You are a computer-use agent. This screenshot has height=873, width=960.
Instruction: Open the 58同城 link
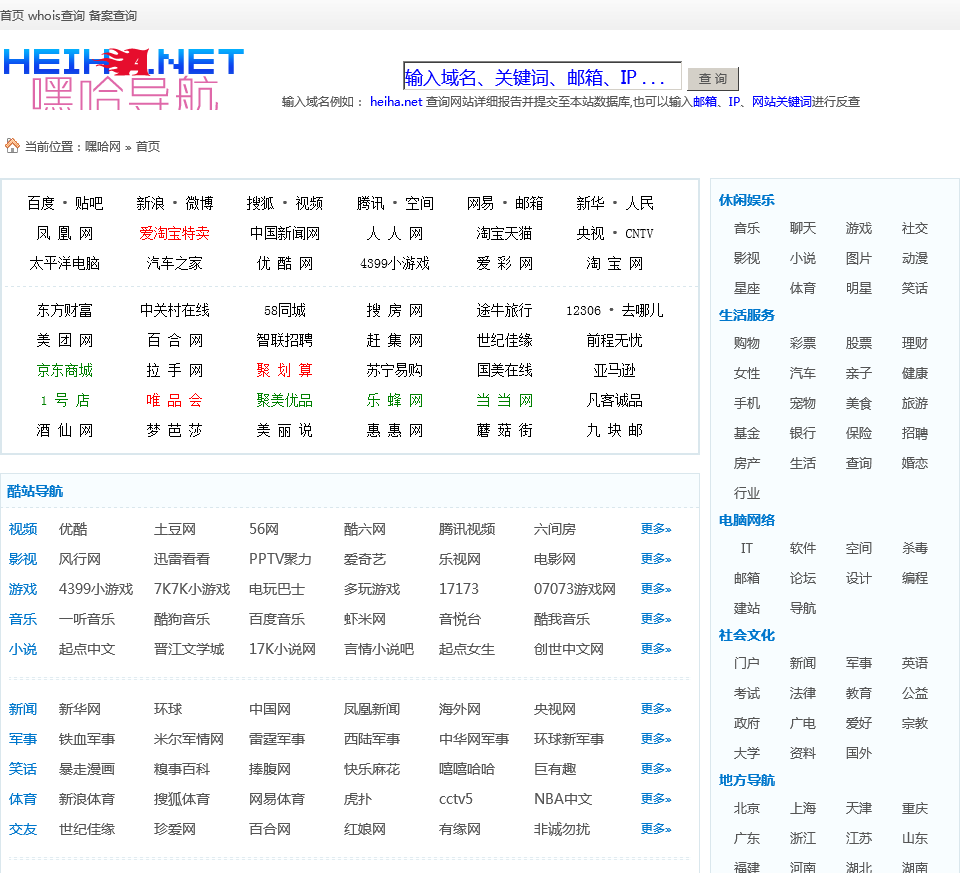[x=285, y=310]
